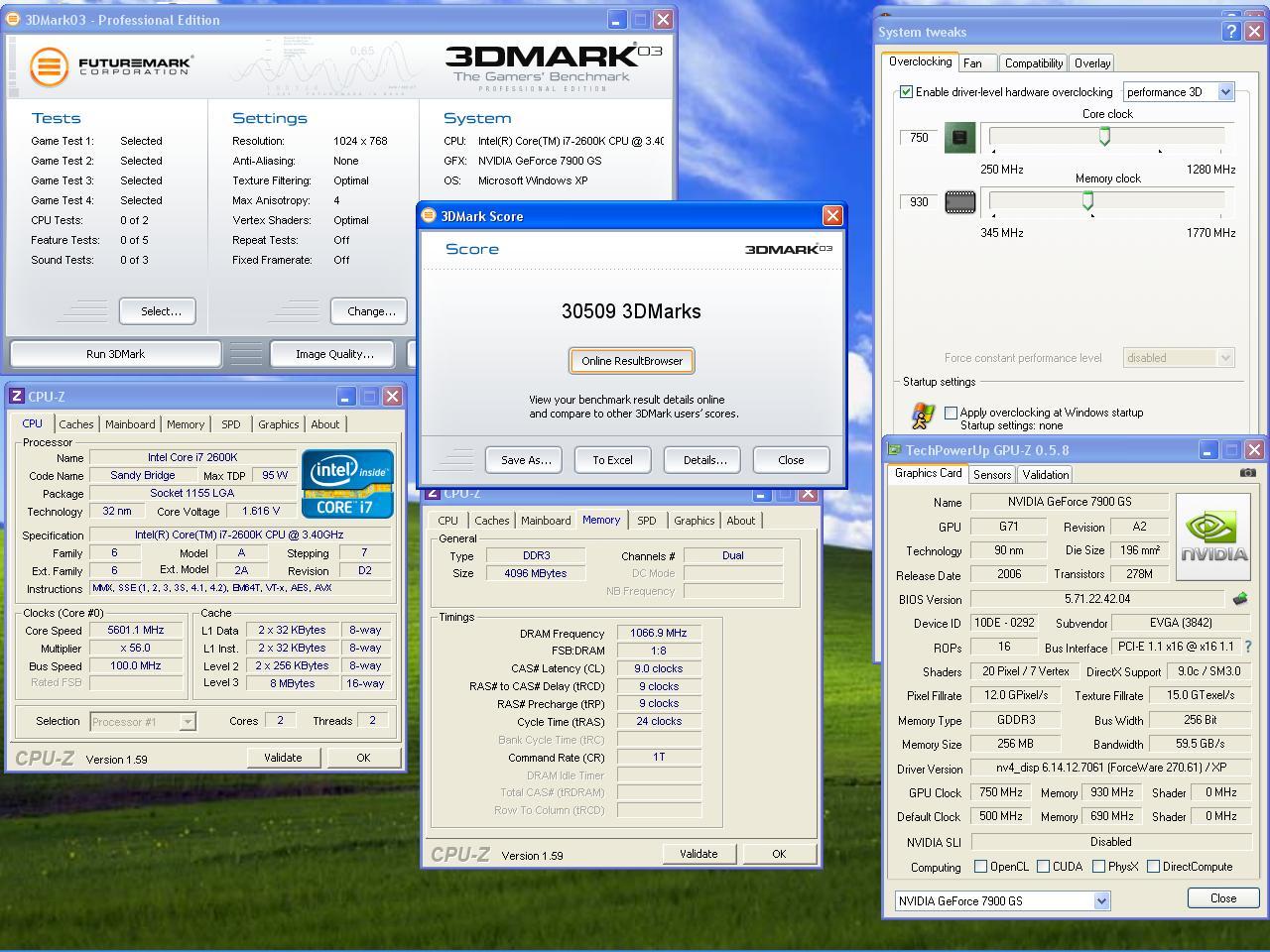This screenshot has width=1270, height=952.
Task: Click the System tweaks help question mark button
Action: point(1230,31)
